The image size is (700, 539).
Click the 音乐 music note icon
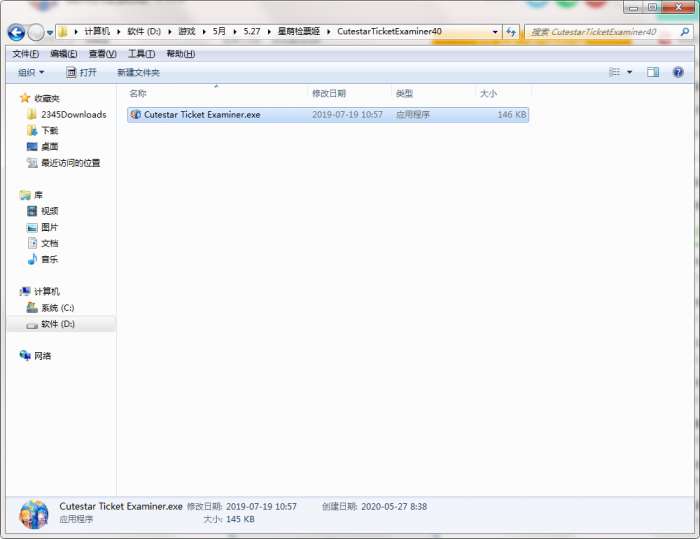32,259
